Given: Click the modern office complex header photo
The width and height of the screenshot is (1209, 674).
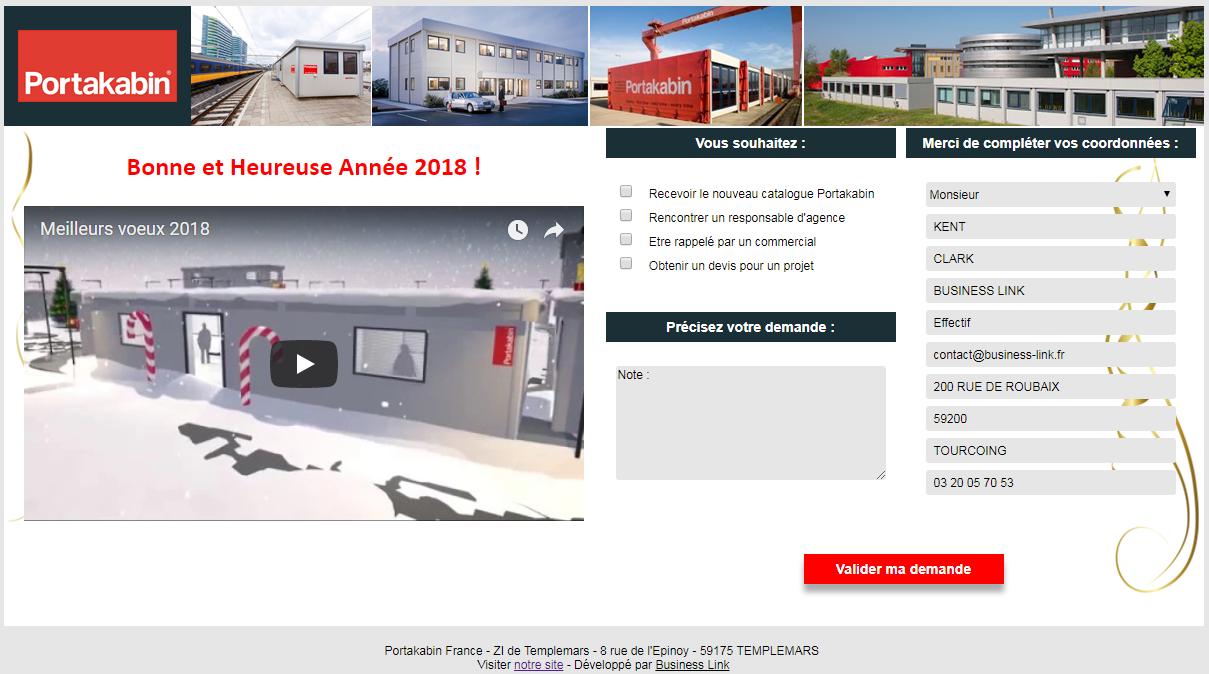Looking at the screenshot, I should tap(1004, 66).
